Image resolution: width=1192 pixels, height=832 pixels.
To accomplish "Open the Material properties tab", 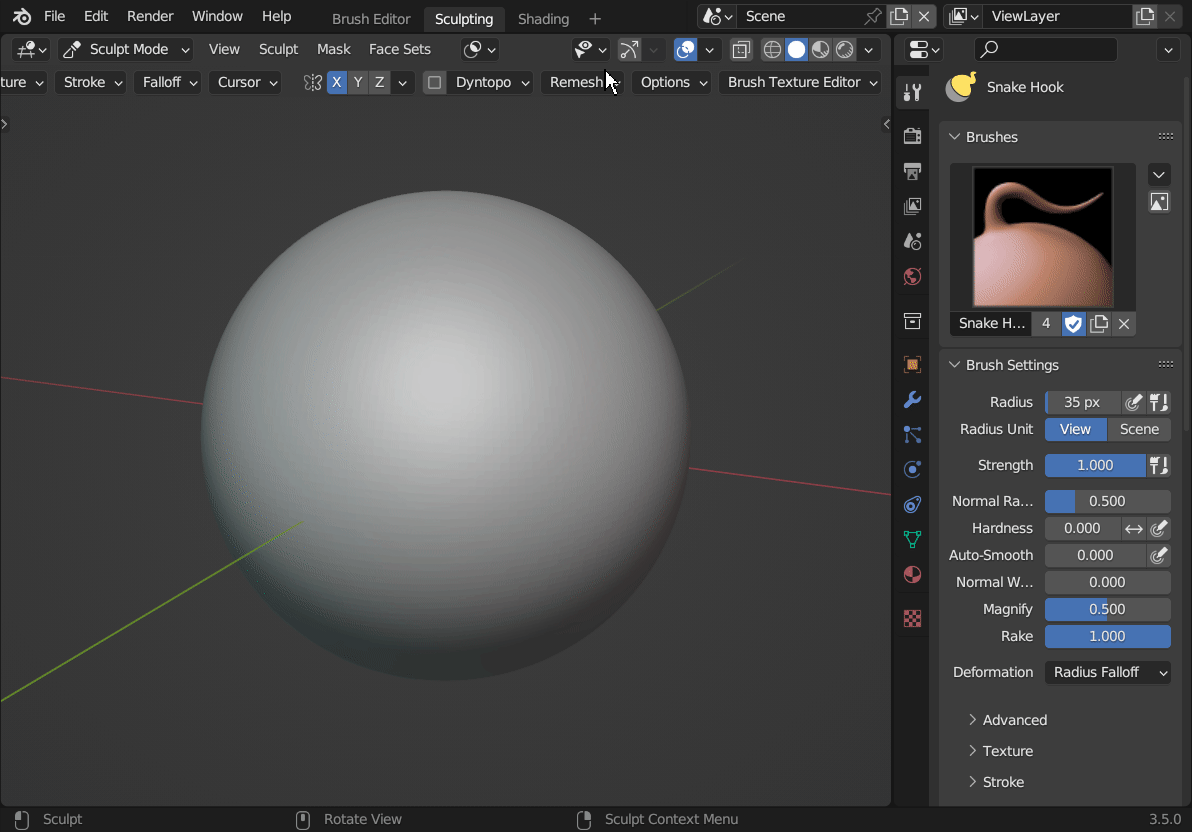I will point(912,574).
